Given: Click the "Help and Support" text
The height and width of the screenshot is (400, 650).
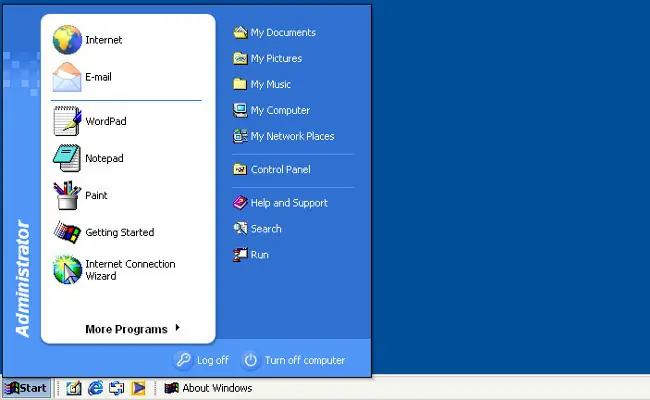Looking at the screenshot, I should click(289, 203).
